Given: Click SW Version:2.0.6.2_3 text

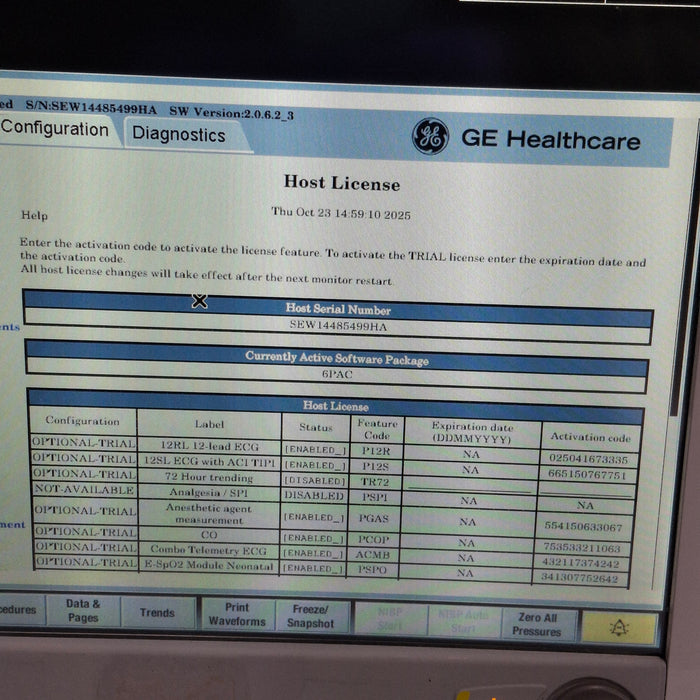Looking at the screenshot, I should (x=232, y=113).
